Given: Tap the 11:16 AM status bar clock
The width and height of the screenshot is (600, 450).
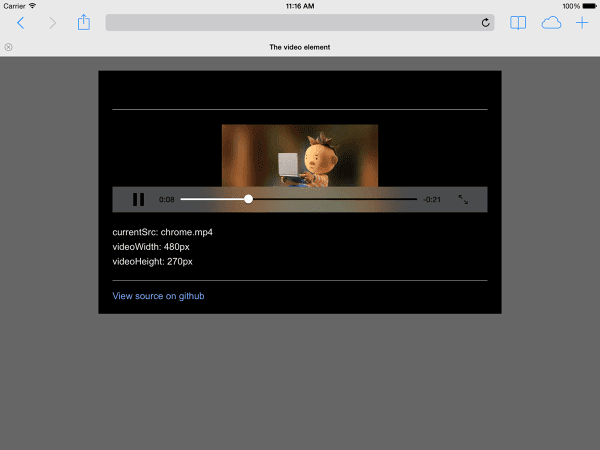Looking at the screenshot, I should (x=300, y=6).
